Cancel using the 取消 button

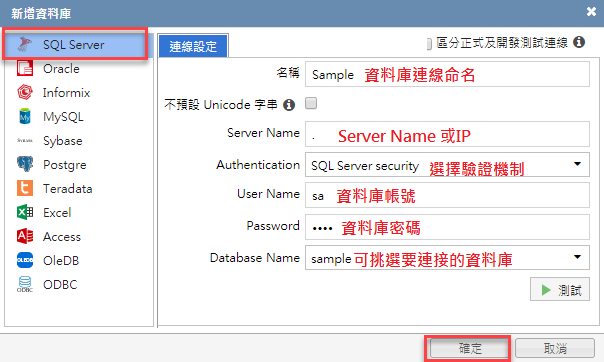click(555, 349)
